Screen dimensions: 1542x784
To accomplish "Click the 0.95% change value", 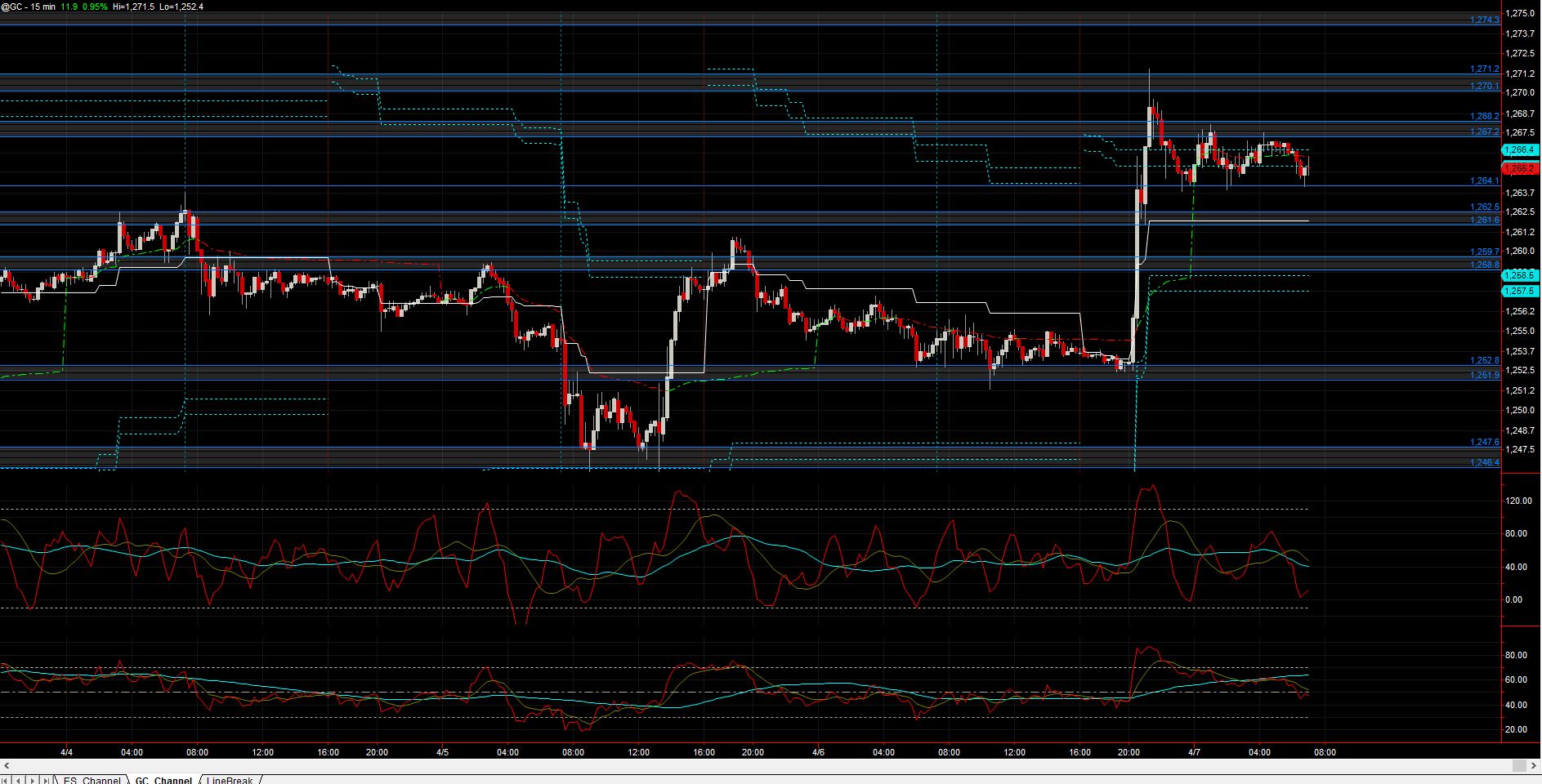I will [94, 7].
